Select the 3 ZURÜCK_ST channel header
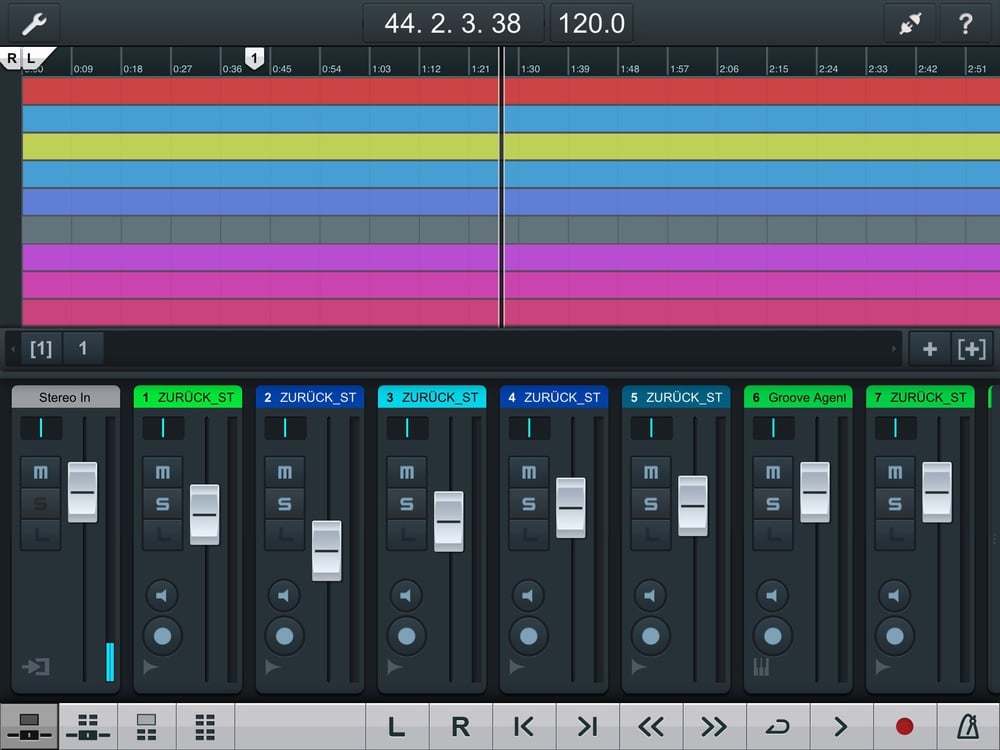Viewport: 1000px width, 750px height. pyautogui.click(x=432, y=397)
